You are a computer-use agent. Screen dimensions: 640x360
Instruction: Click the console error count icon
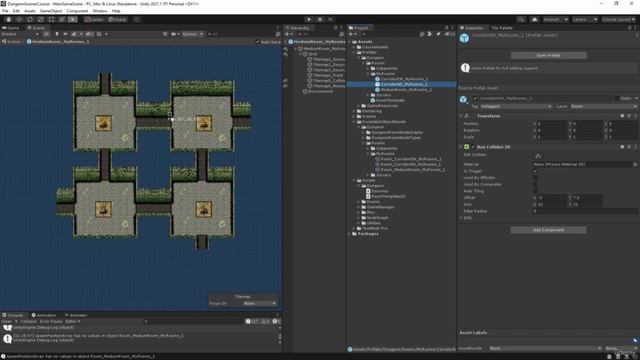pos(276,322)
